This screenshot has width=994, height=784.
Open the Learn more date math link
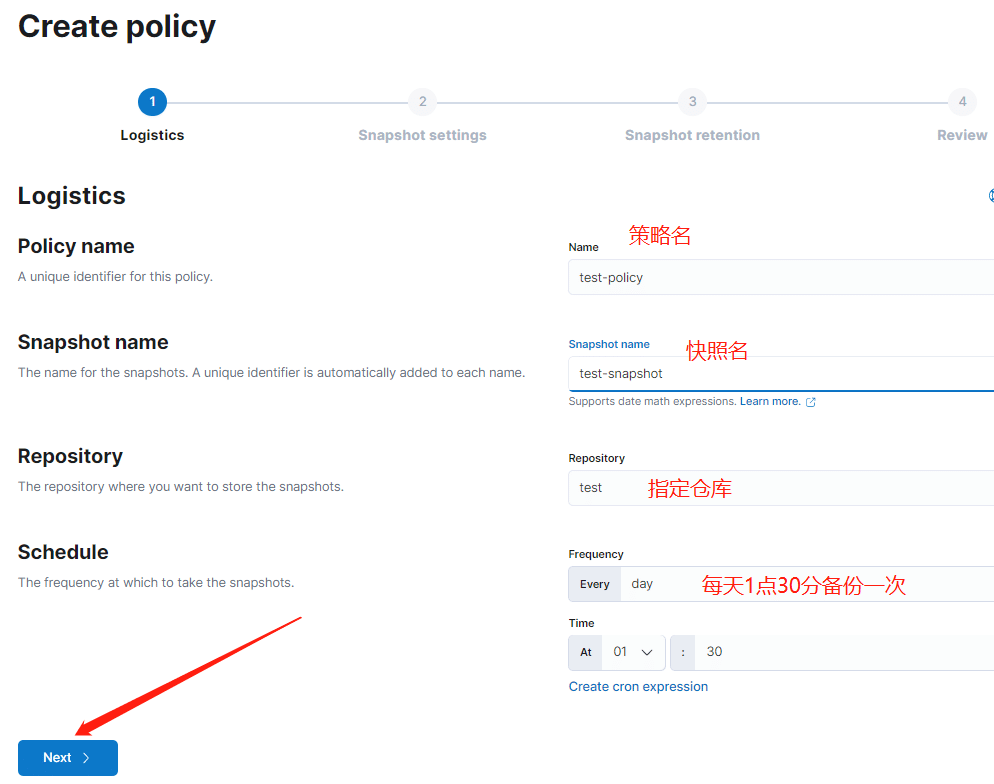(770, 401)
